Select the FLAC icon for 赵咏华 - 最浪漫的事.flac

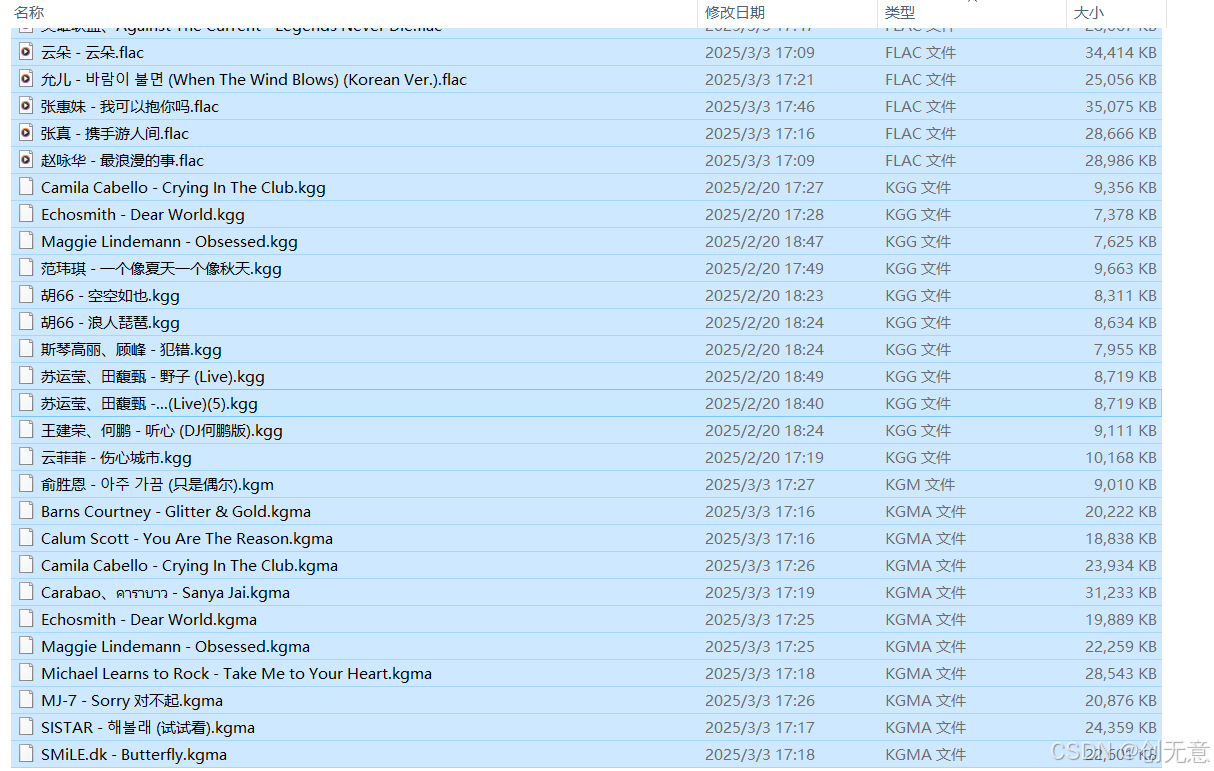point(26,160)
